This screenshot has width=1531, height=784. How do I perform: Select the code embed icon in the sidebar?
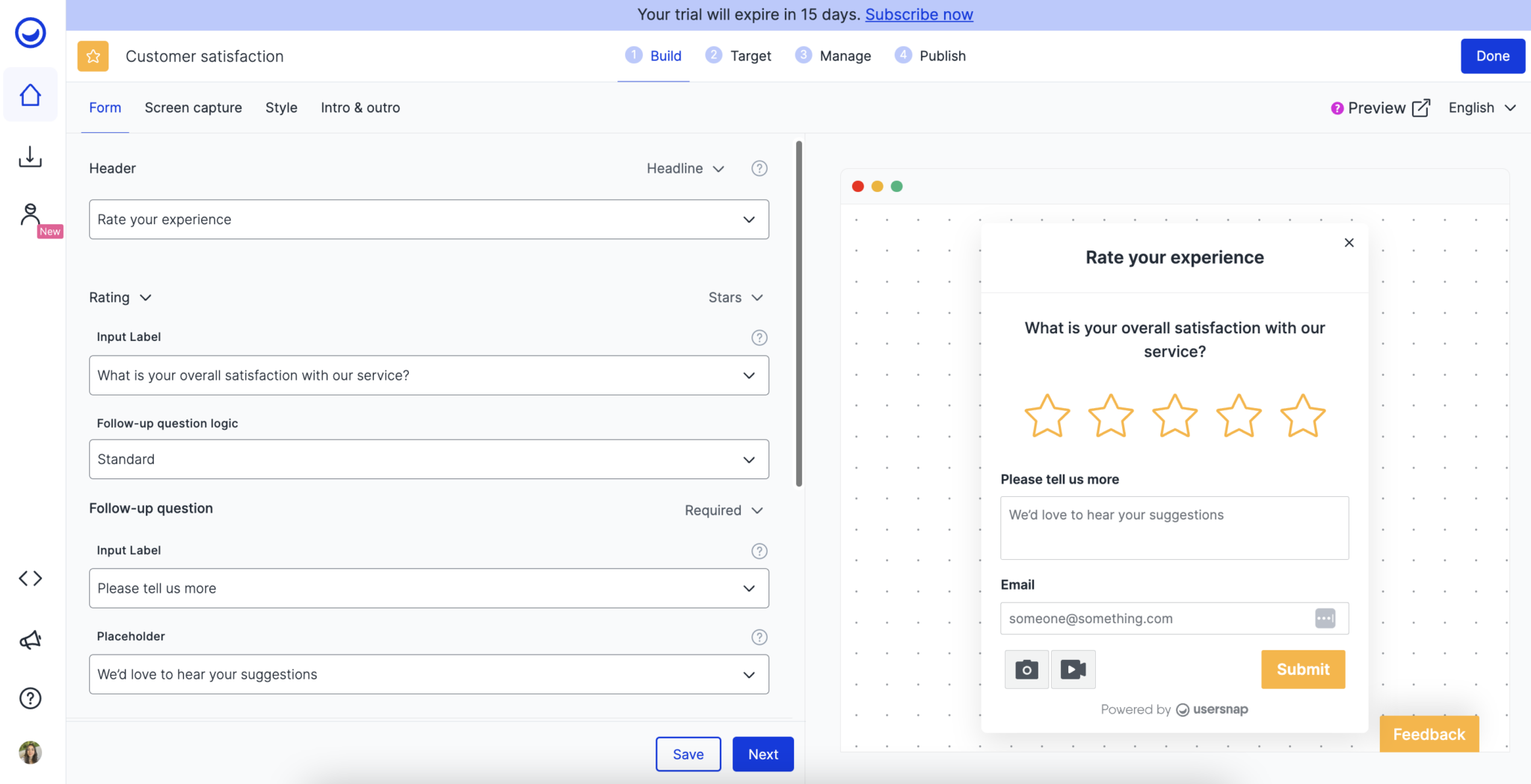pyautogui.click(x=30, y=577)
